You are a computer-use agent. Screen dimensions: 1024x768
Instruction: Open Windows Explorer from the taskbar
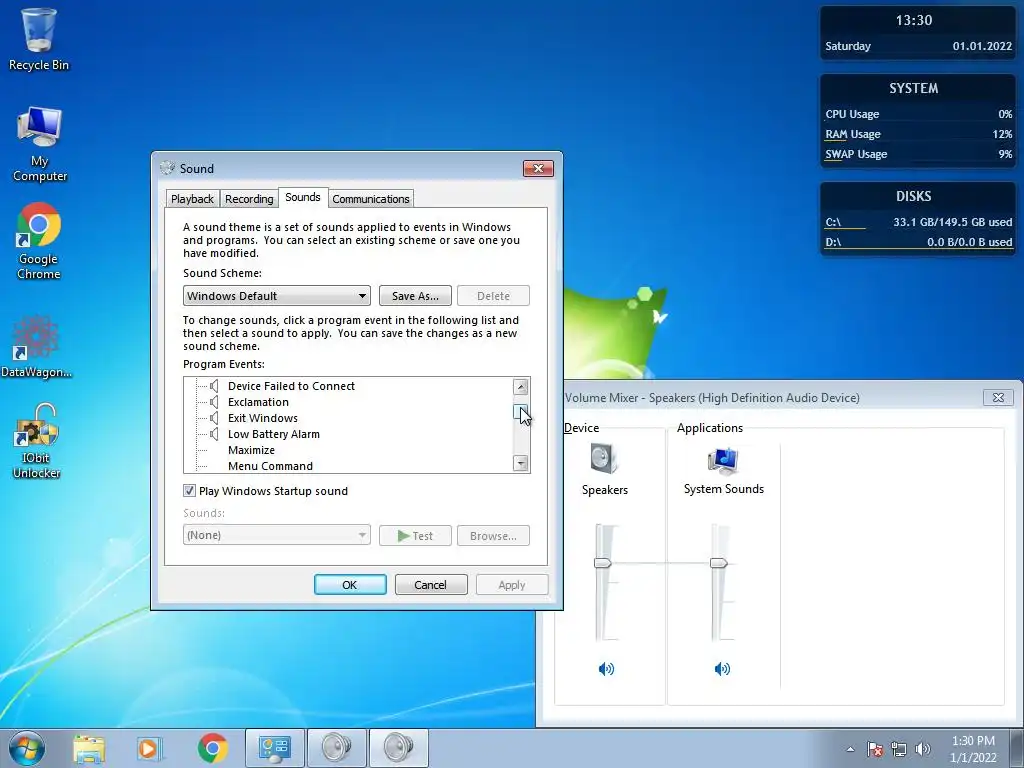(x=89, y=748)
